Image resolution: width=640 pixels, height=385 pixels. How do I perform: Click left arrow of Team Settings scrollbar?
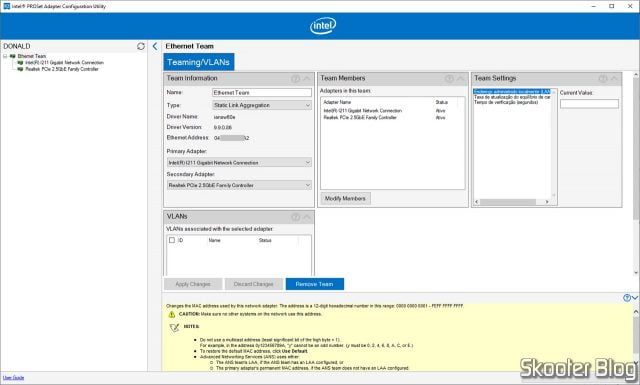coord(477,202)
